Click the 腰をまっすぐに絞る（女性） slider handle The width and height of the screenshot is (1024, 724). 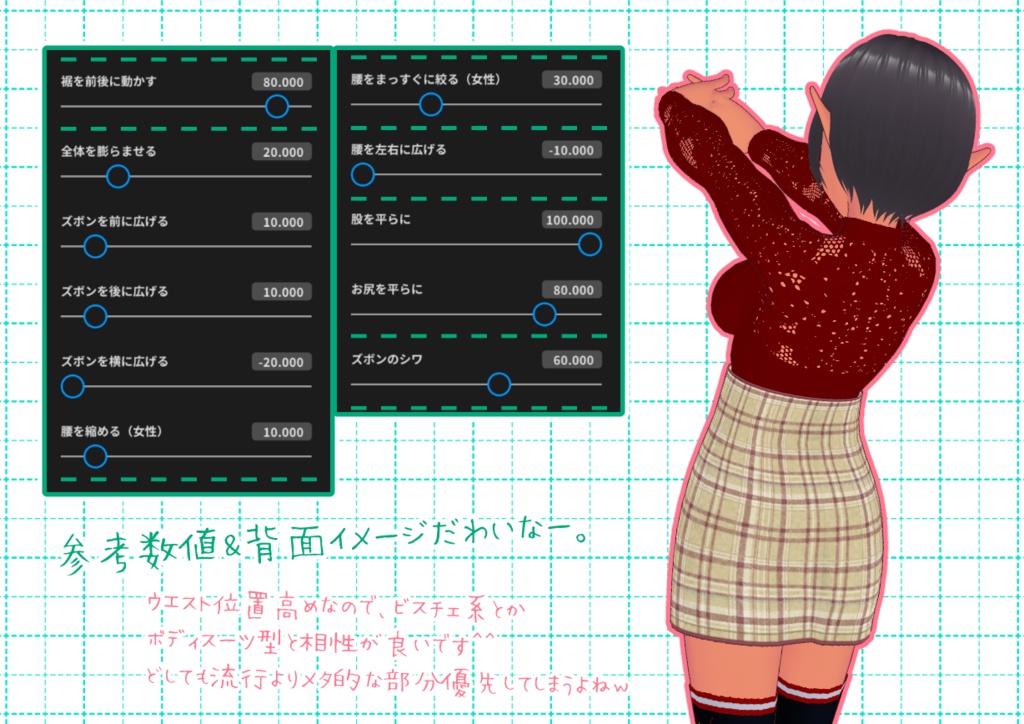(x=430, y=104)
